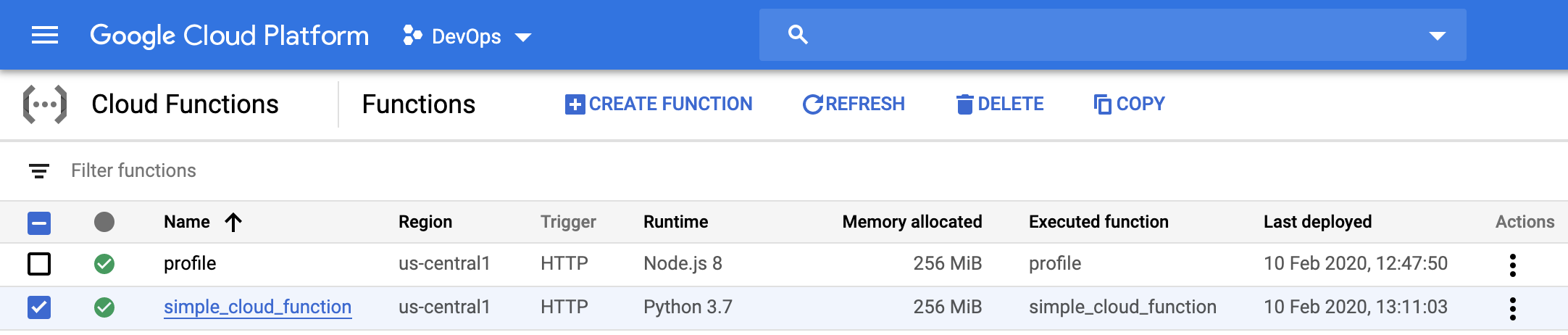Sort by Region column header
Screen dimensions: 1568x335
(x=425, y=222)
